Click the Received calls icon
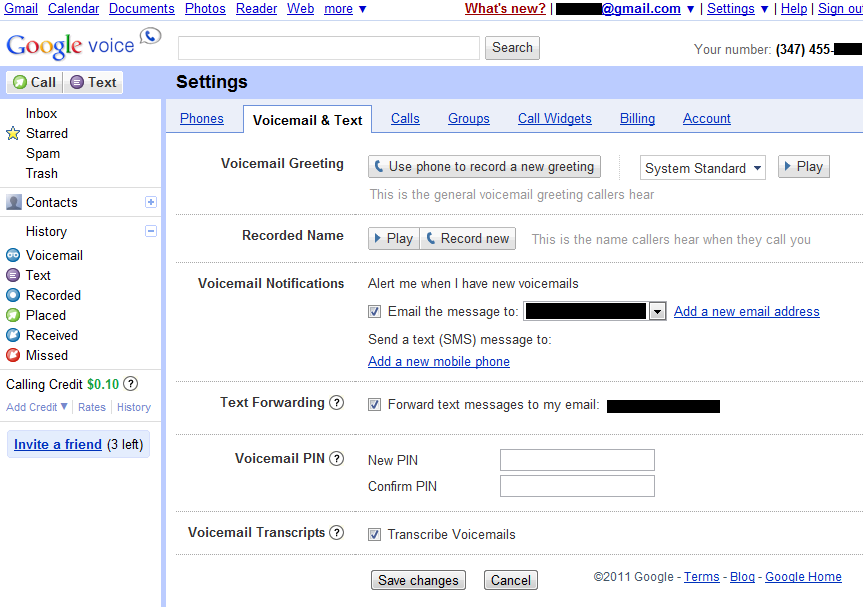 pyautogui.click(x=13, y=335)
